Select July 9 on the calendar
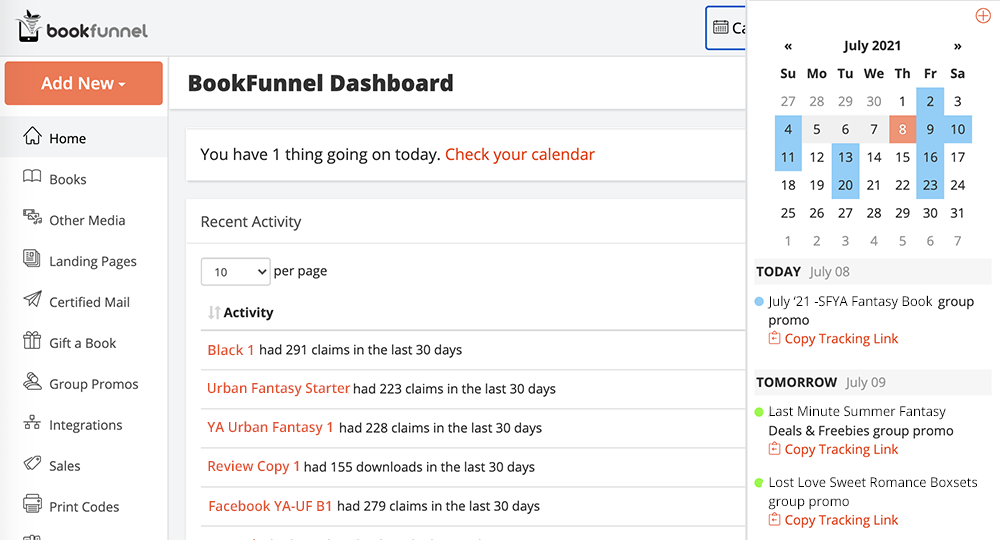This screenshot has height=540, width=1000. (930, 129)
